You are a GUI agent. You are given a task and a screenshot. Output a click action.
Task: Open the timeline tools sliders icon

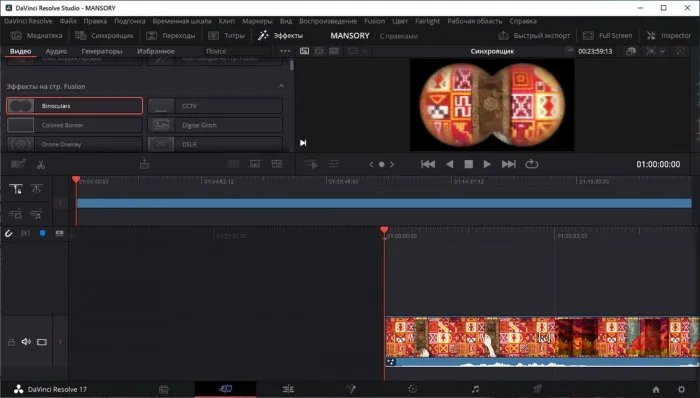(x=334, y=164)
